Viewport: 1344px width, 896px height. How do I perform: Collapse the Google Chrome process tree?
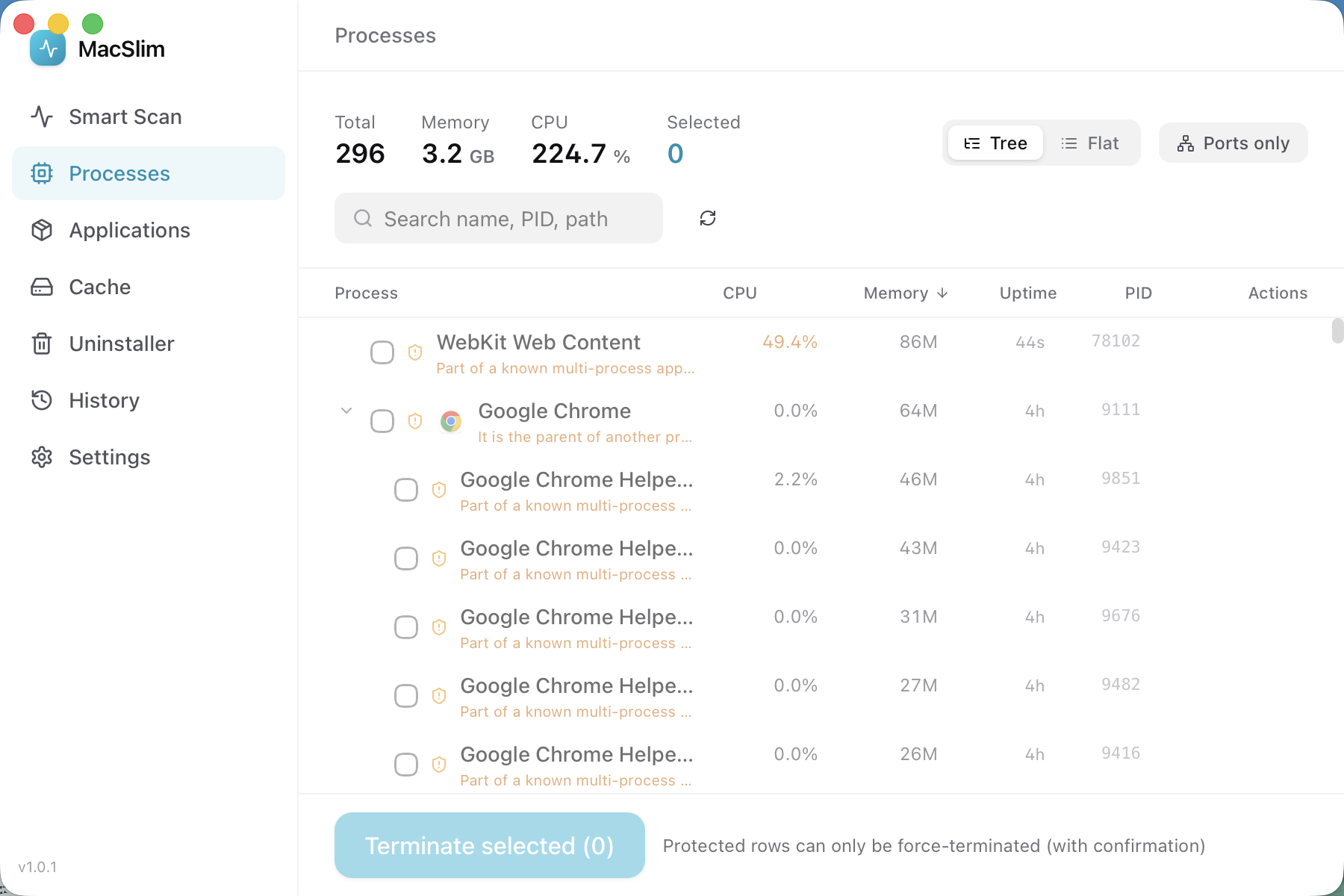[x=346, y=411]
